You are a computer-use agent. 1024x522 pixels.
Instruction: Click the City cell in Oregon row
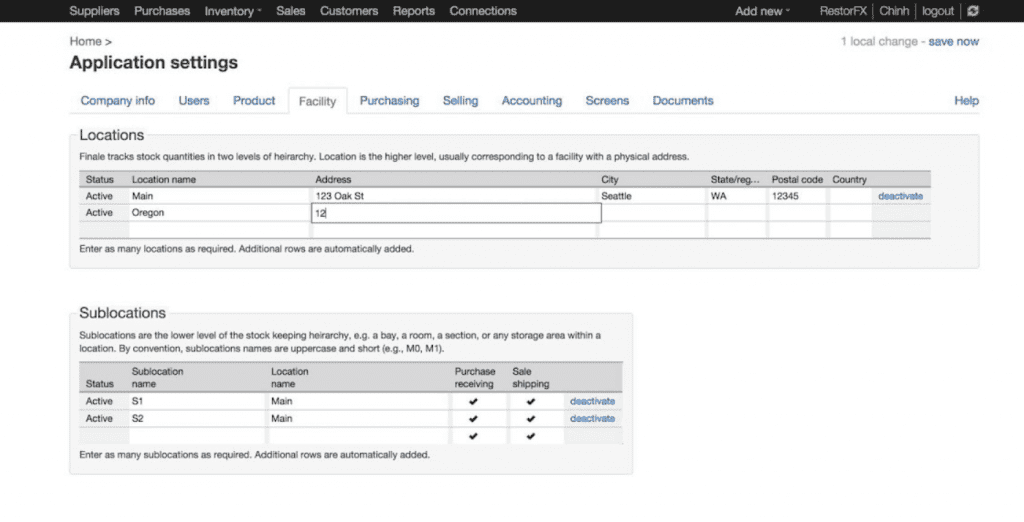coord(652,213)
